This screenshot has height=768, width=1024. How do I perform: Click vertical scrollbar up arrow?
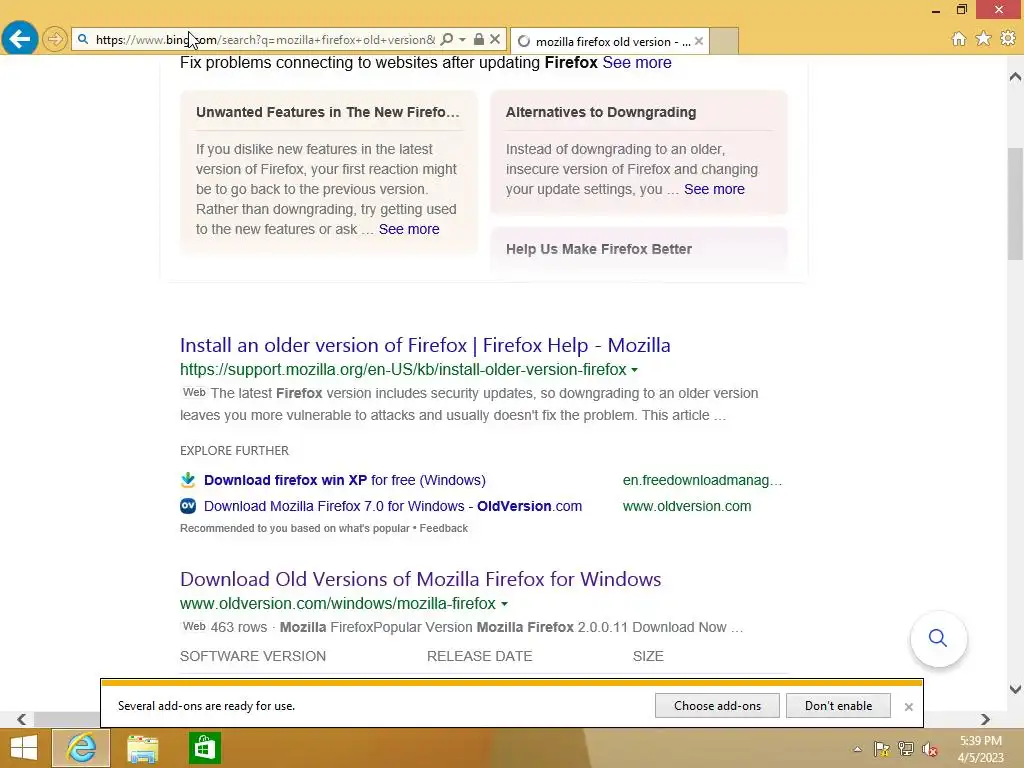coord(1015,76)
